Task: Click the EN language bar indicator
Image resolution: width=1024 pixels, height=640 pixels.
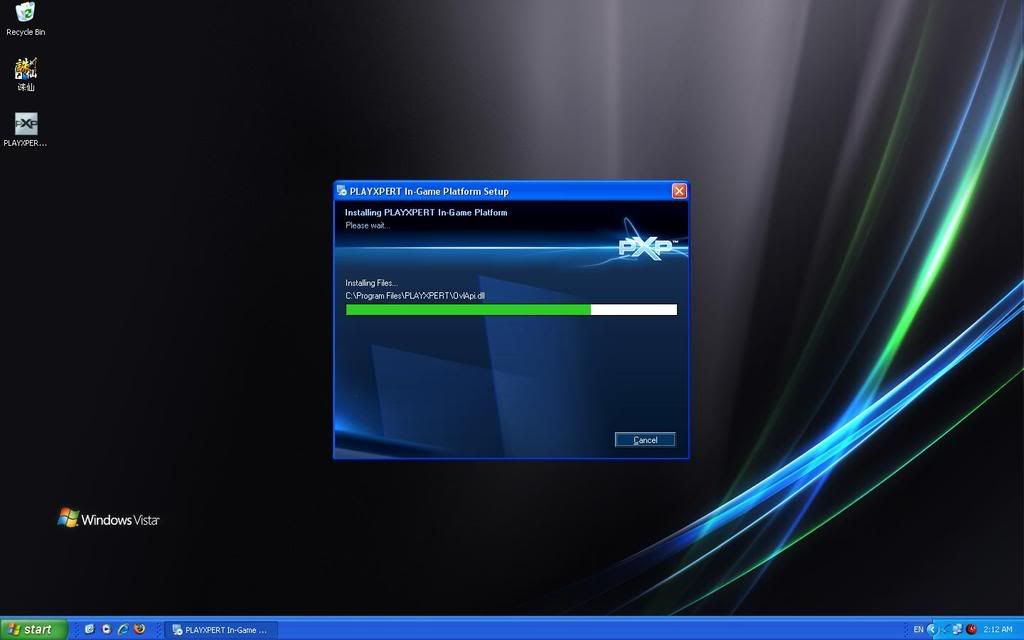Action: [x=918, y=630]
